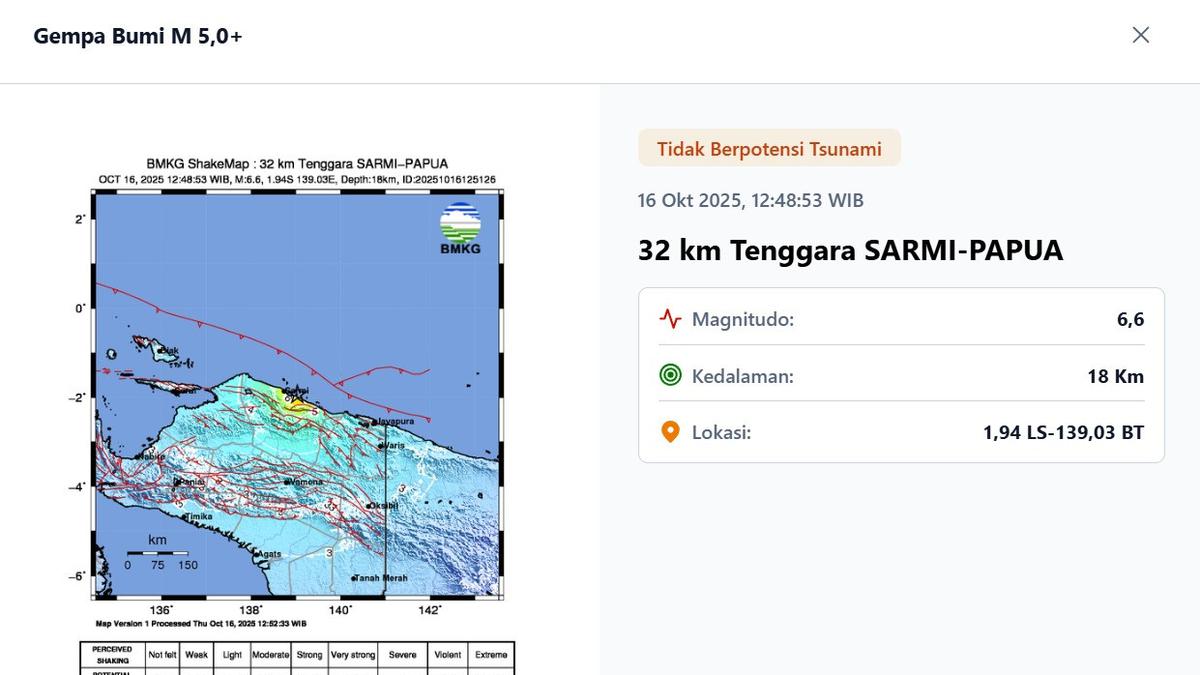Image resolution: width=1200 pixels, height=675 pixels.
Task: Click the Magnitudo waveform icon
Action: 672,318
